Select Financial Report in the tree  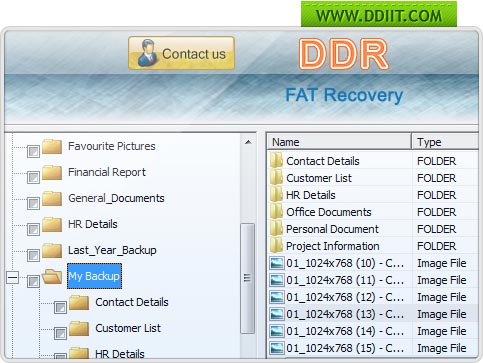click(107, 172)
